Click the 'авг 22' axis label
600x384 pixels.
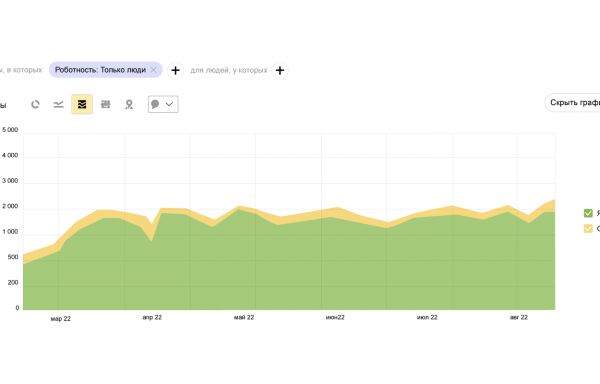(x=519, y=317)
